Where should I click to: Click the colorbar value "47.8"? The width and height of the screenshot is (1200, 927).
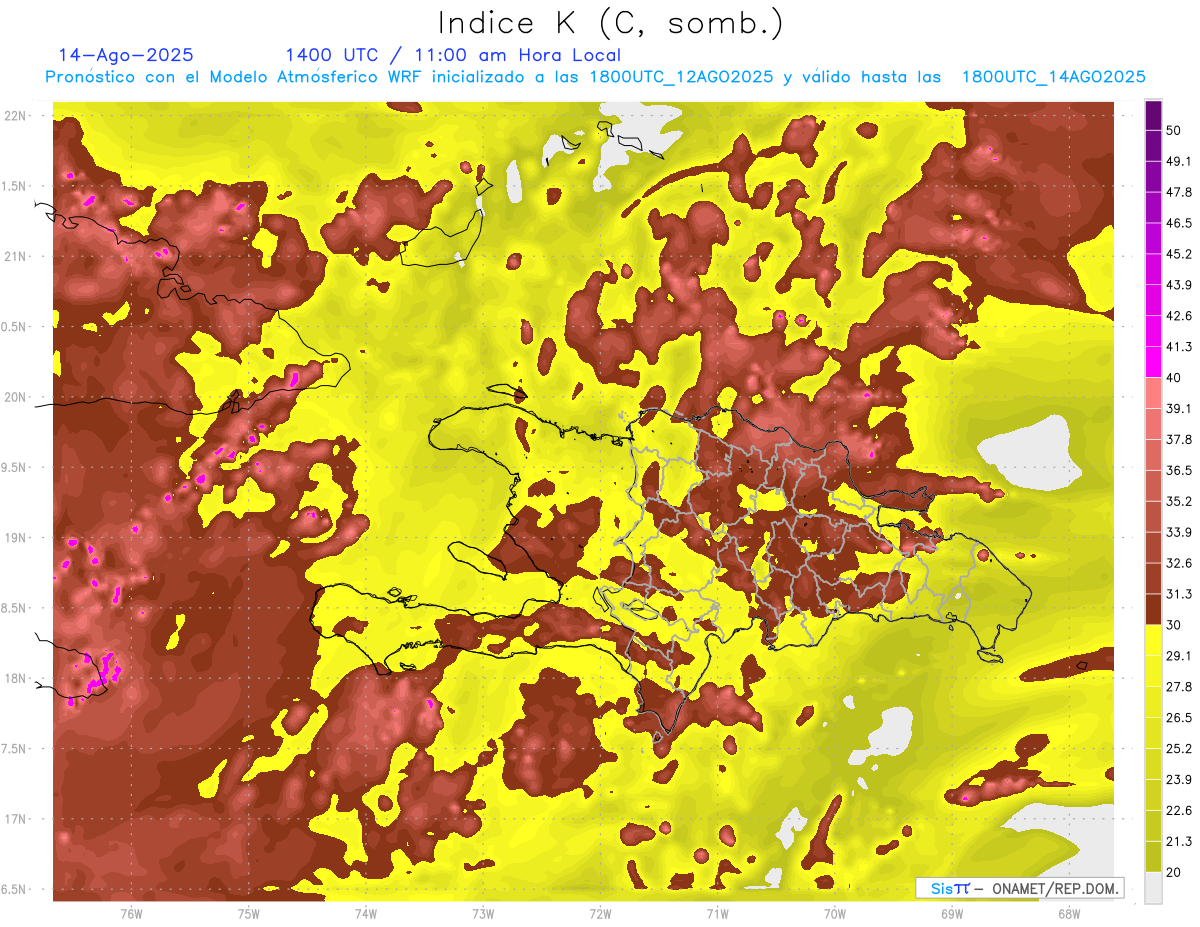pos(1179,192)
